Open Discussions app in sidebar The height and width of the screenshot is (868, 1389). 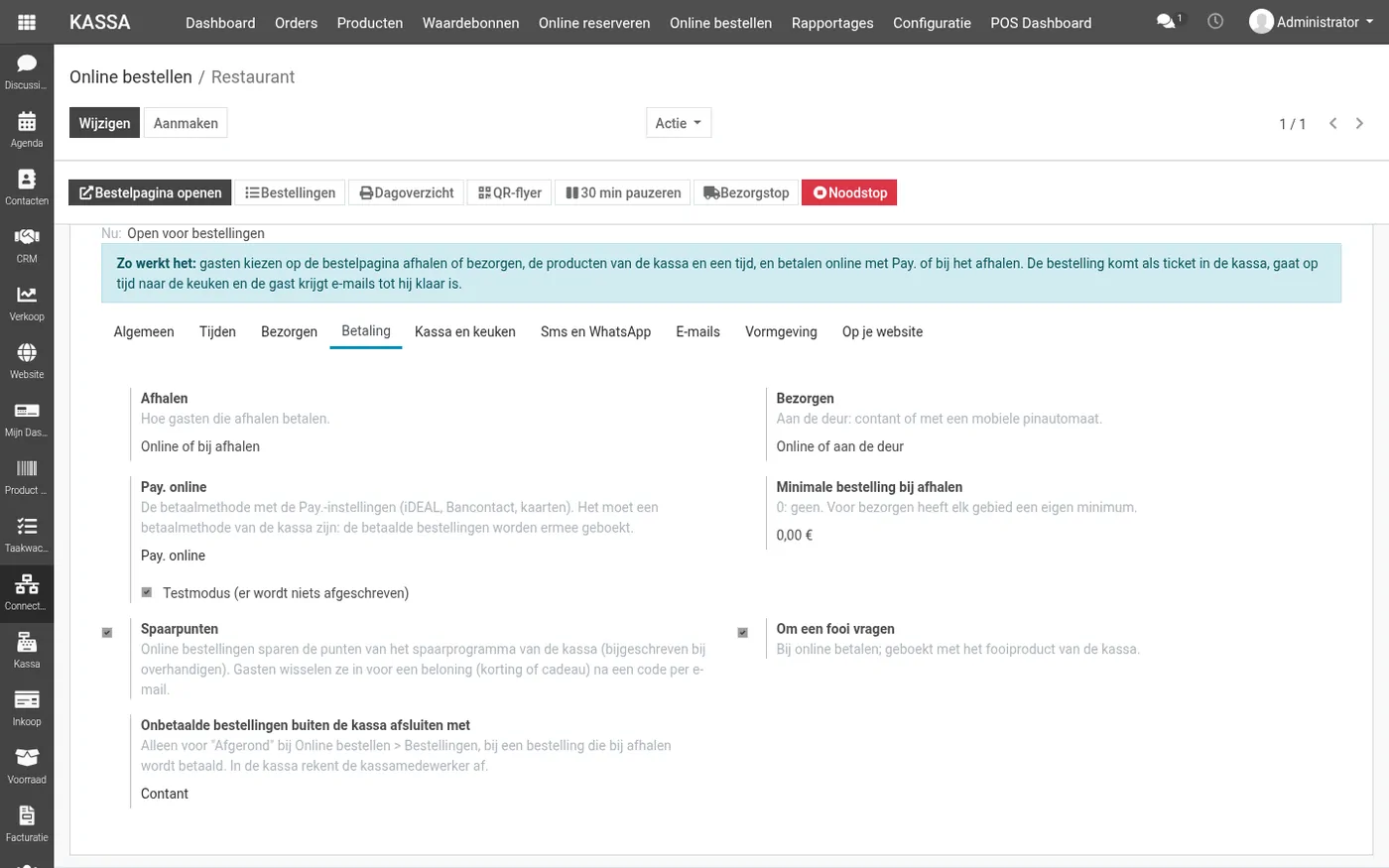(x=27, y=71)
